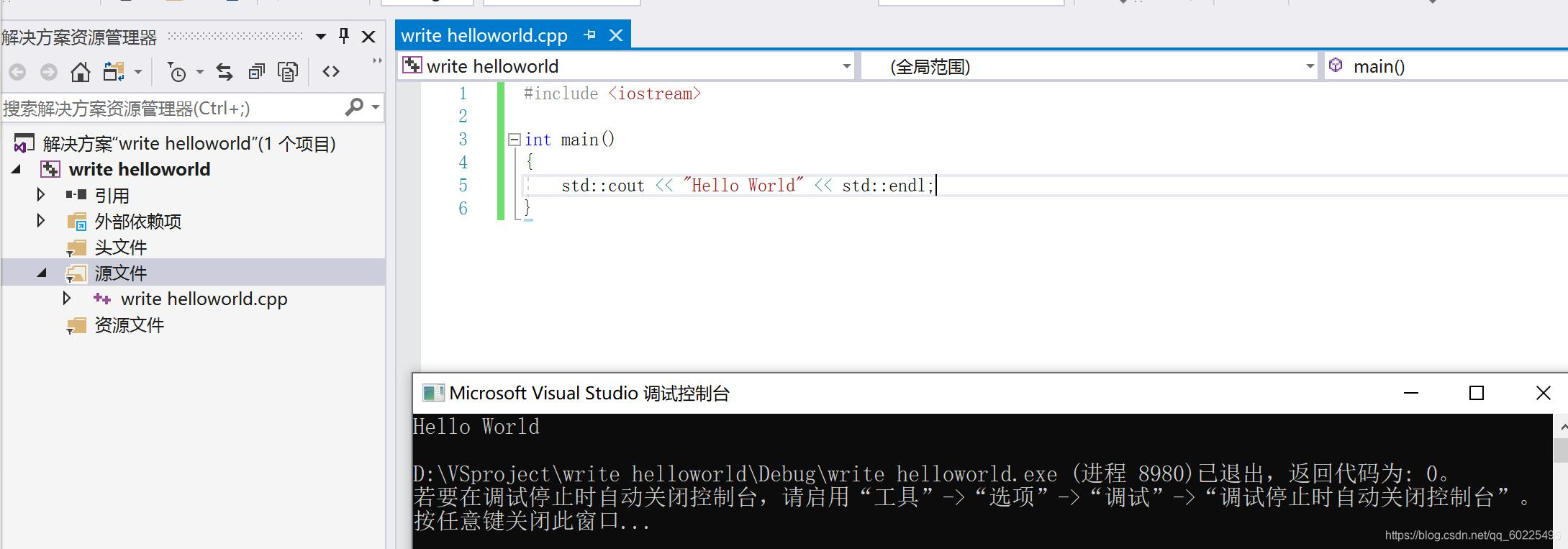Click the "Hello World" string literal in code
Screen dimensions: 1568x549
click(743, 186)
